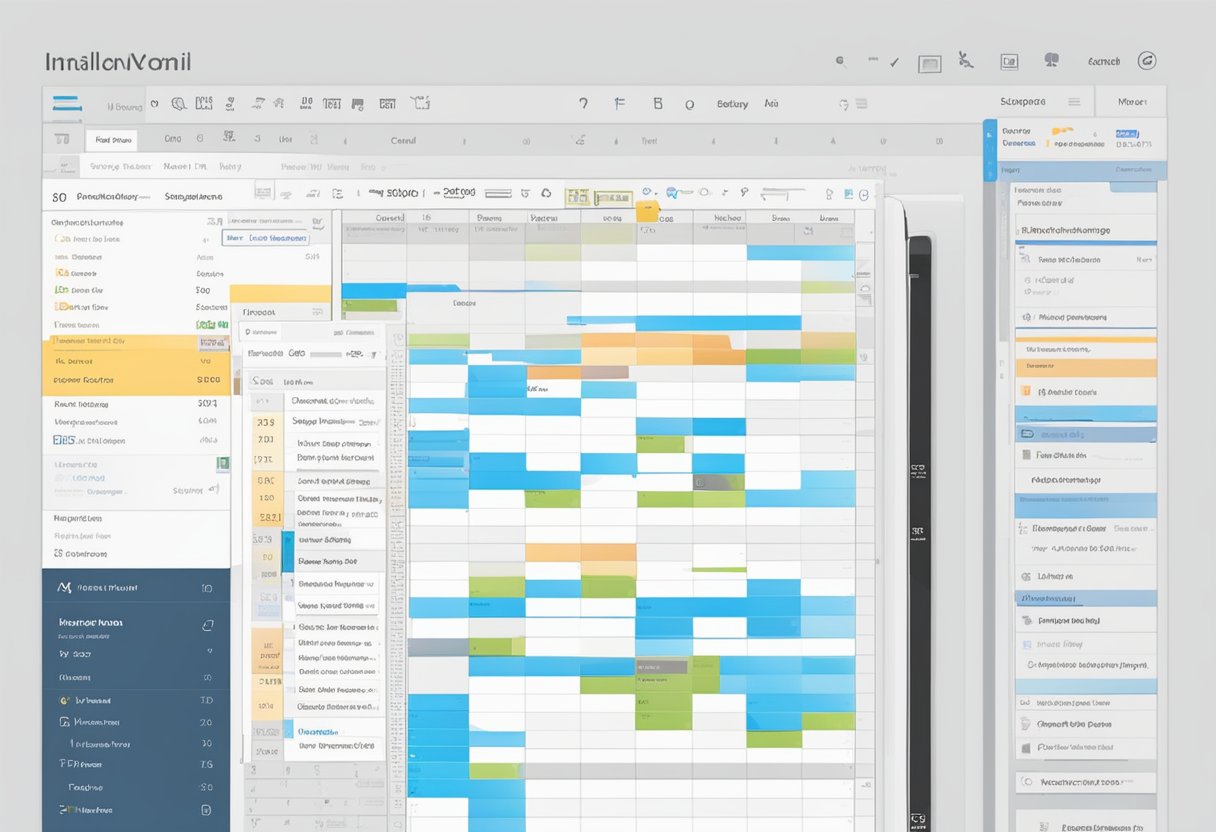Screen dimensions: 1216x832
Task: Open the search magnifier icon on the toolbar
Action: (180, 103)
